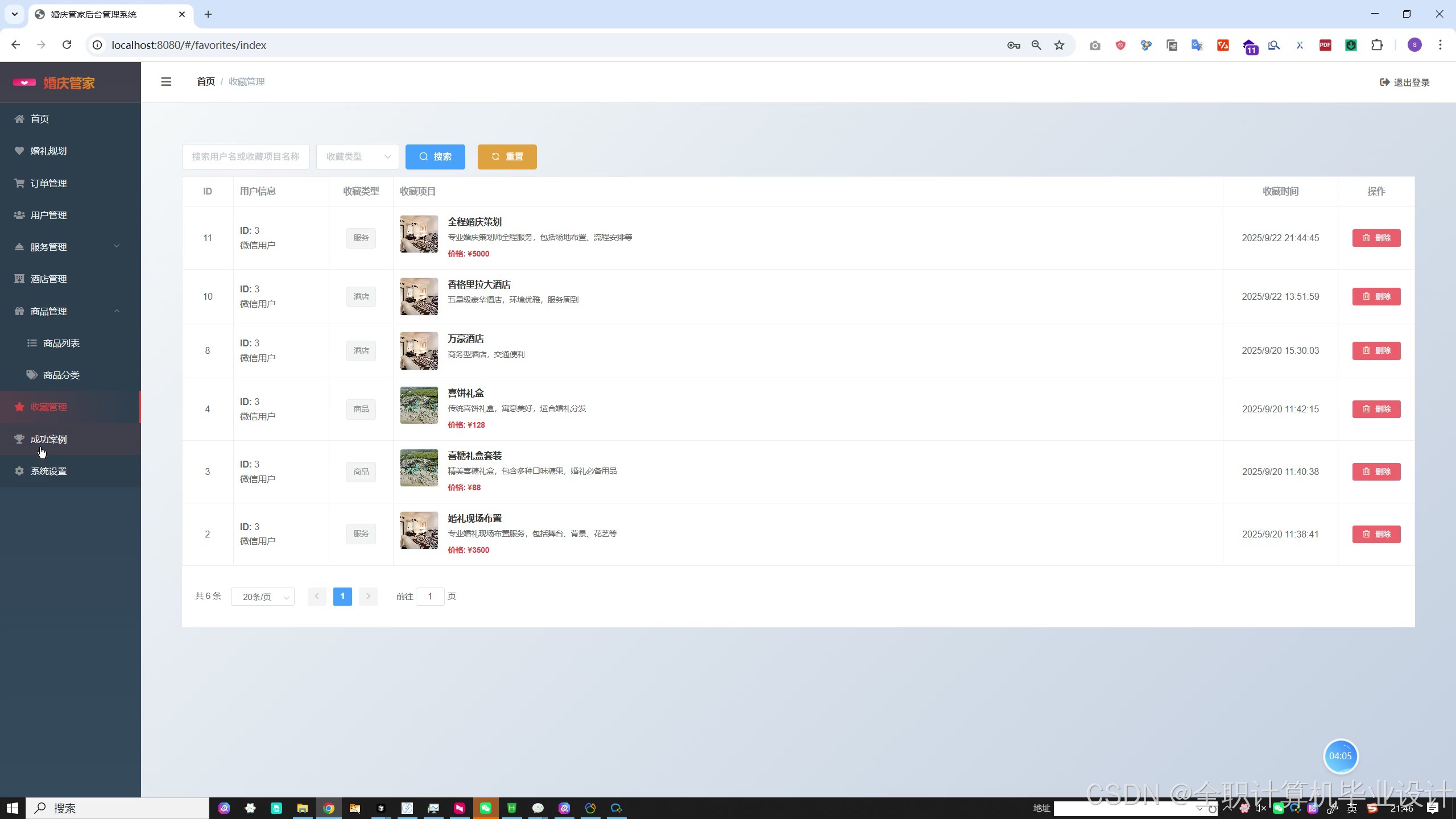Go to 用户管理 menu item

pyautogui.click(x=48, y=215)
